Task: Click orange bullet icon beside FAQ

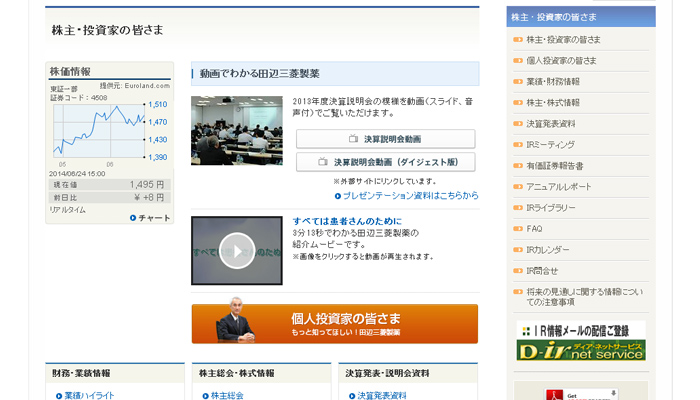Action: click(518, 229)
